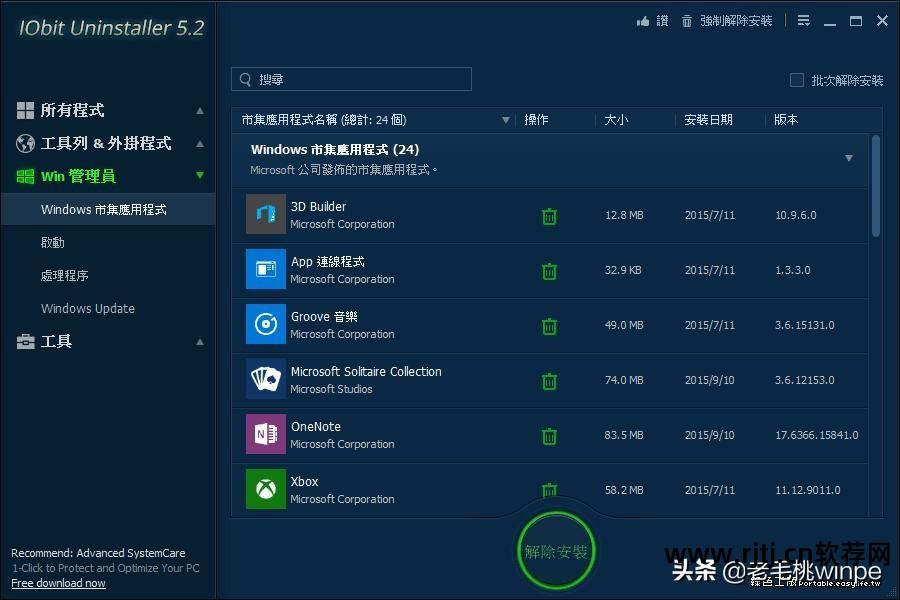Open the 強制解除安裝 force uninstall tool
Viewport: 900px width, 600px height.
tap(737, 20)
